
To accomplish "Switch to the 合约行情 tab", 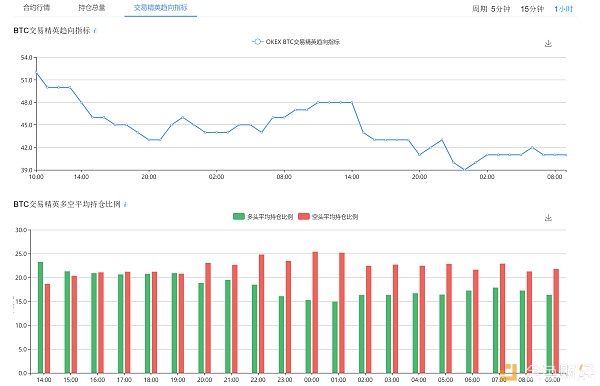I will click(x=36, y=8).
